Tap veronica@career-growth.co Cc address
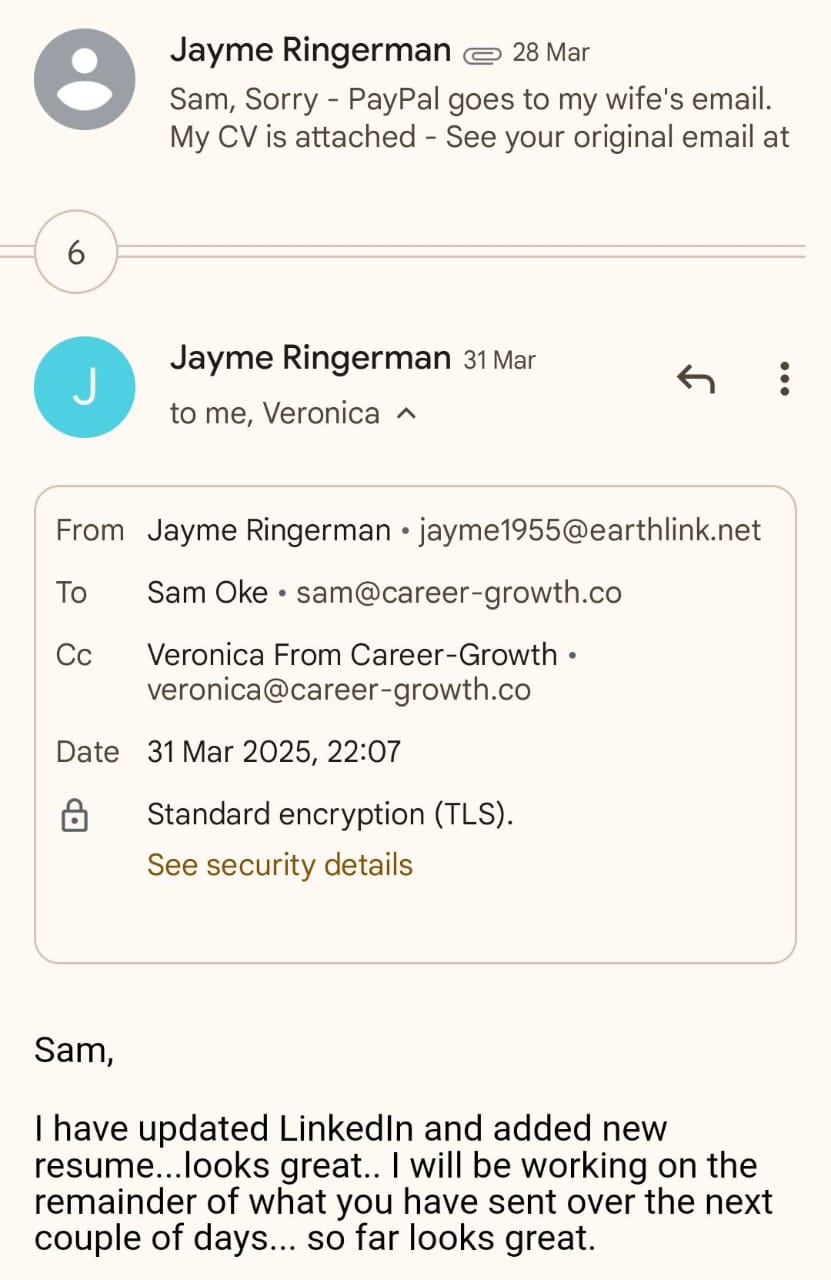 pyautogui.click(x=339, y=690)
